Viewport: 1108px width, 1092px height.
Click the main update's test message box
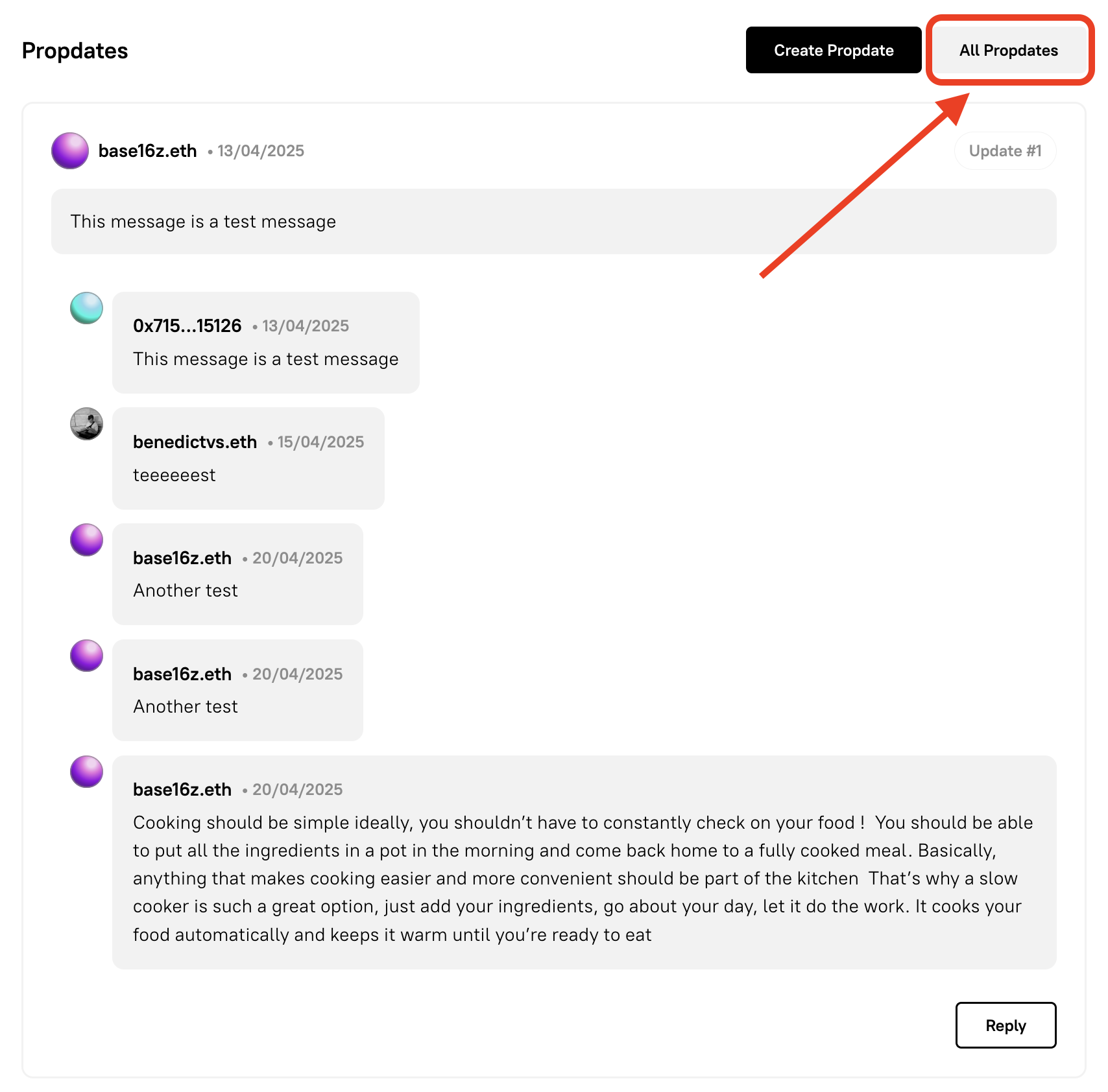pyautogui.click(x=553, y=222)
